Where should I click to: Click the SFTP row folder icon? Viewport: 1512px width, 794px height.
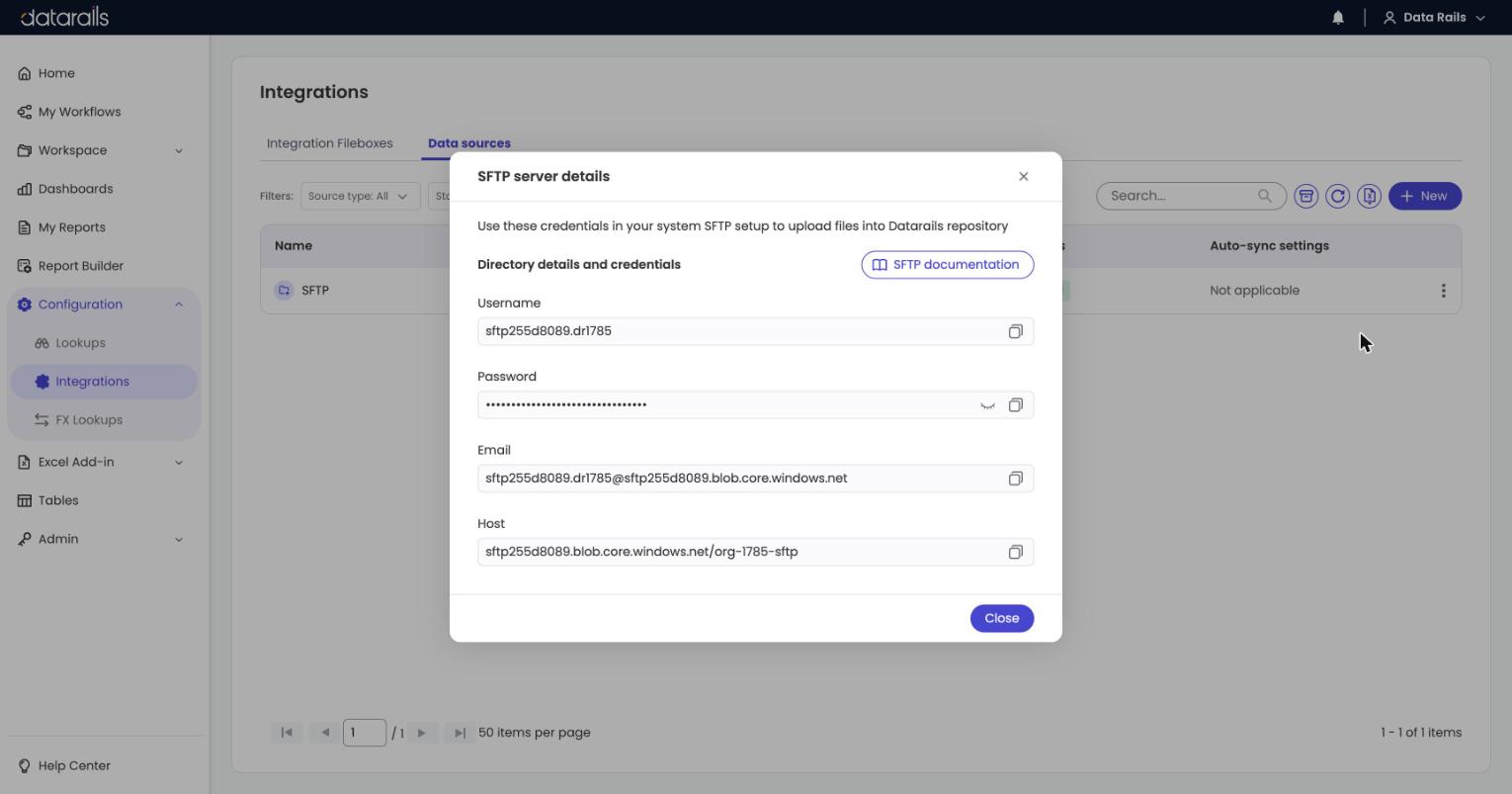[284, 291]
